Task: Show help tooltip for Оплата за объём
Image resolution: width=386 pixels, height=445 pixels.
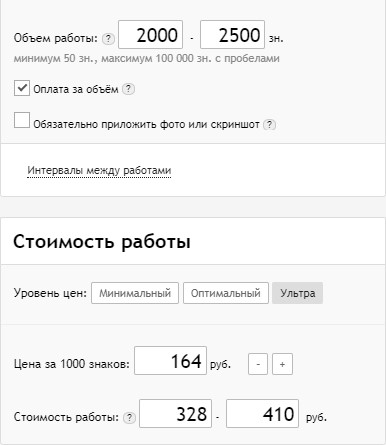Action: pyautogui.click(x=128, y=89)
